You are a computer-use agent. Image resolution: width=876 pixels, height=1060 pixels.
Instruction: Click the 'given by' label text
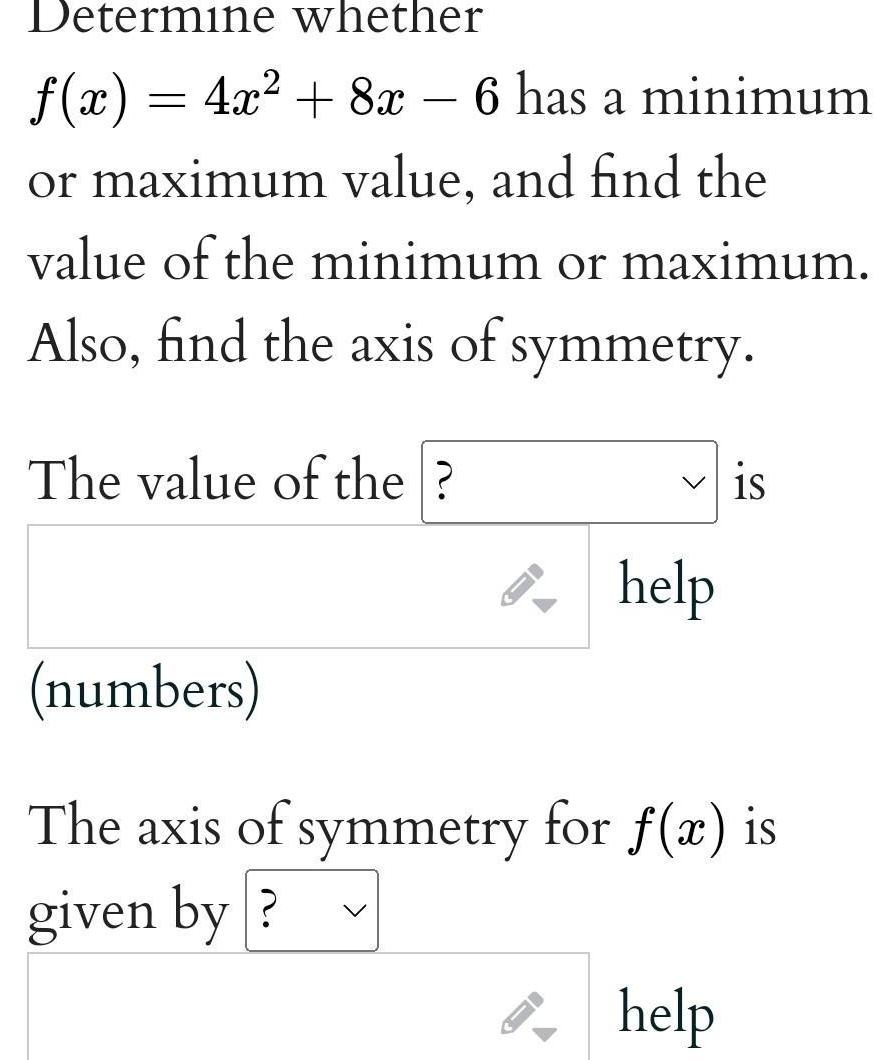coord(129,911)
